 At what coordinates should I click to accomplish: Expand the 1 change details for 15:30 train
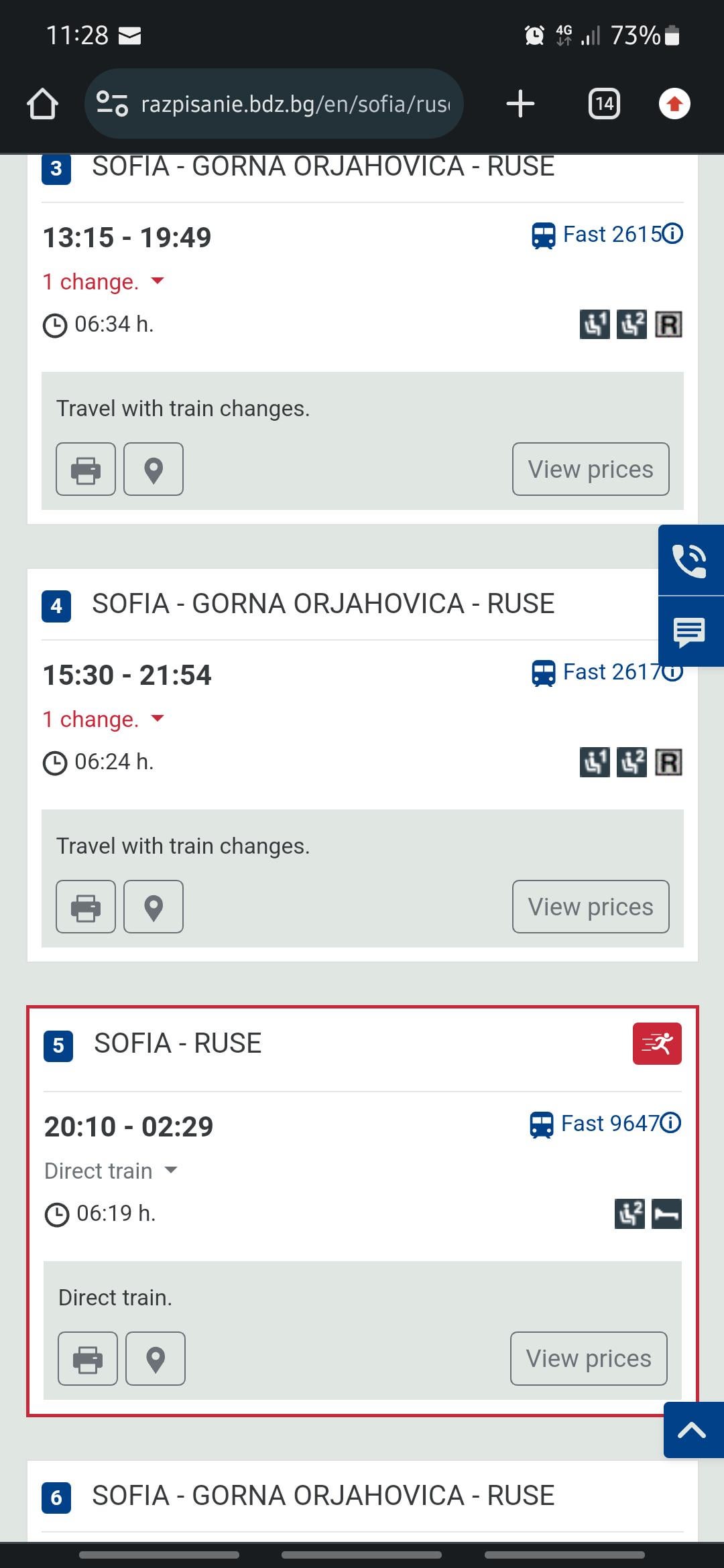click(x=103, y=719)
